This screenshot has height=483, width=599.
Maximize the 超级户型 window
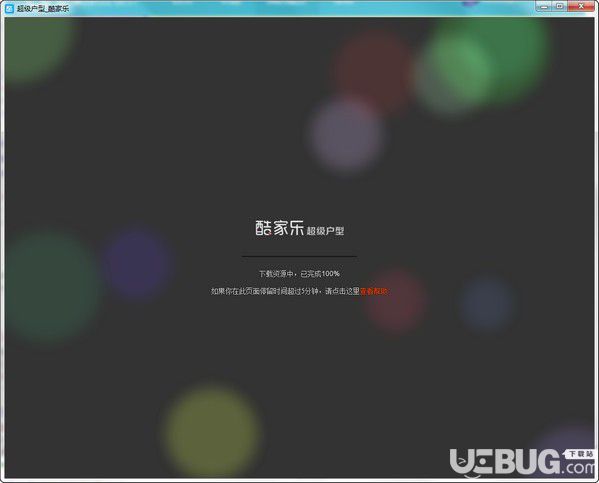[x=560, y=6]
